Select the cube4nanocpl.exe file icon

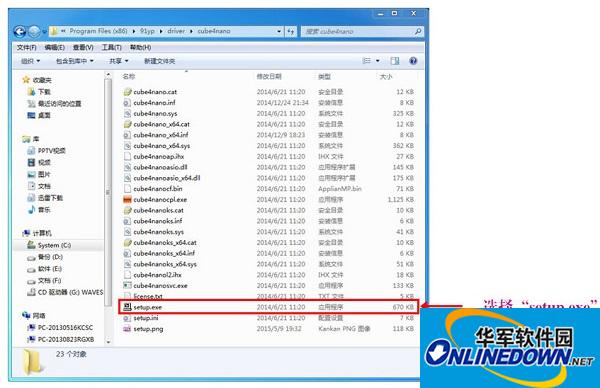pyautogui.click(x=127, y=199)
